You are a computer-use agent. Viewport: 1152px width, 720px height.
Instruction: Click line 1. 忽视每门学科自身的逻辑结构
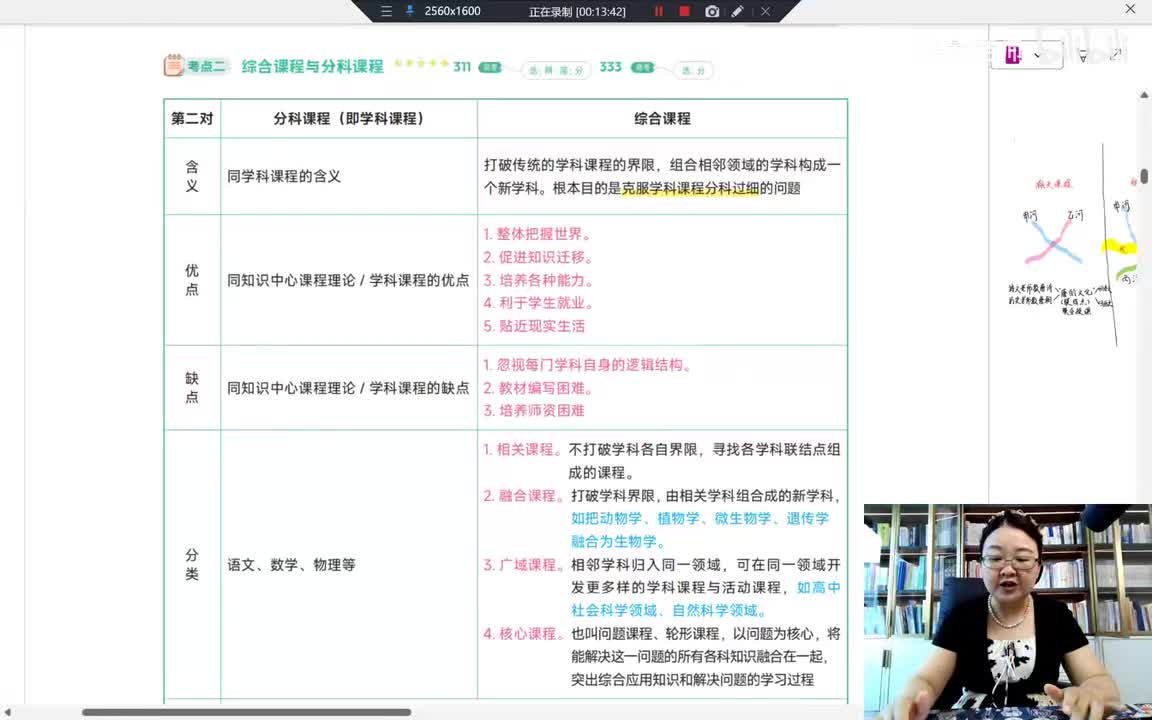588,364
